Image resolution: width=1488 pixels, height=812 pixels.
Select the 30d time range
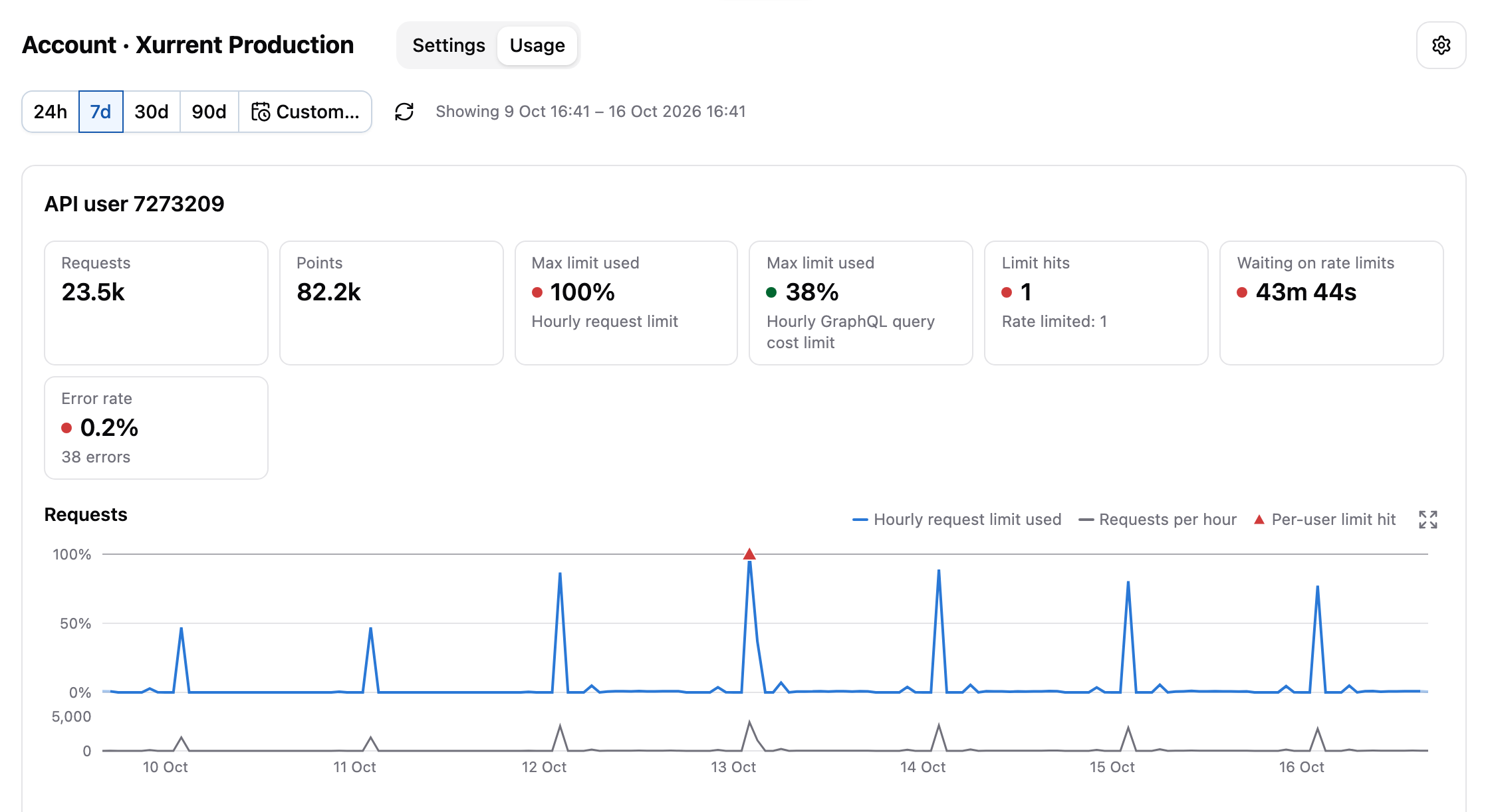(152, 112)
